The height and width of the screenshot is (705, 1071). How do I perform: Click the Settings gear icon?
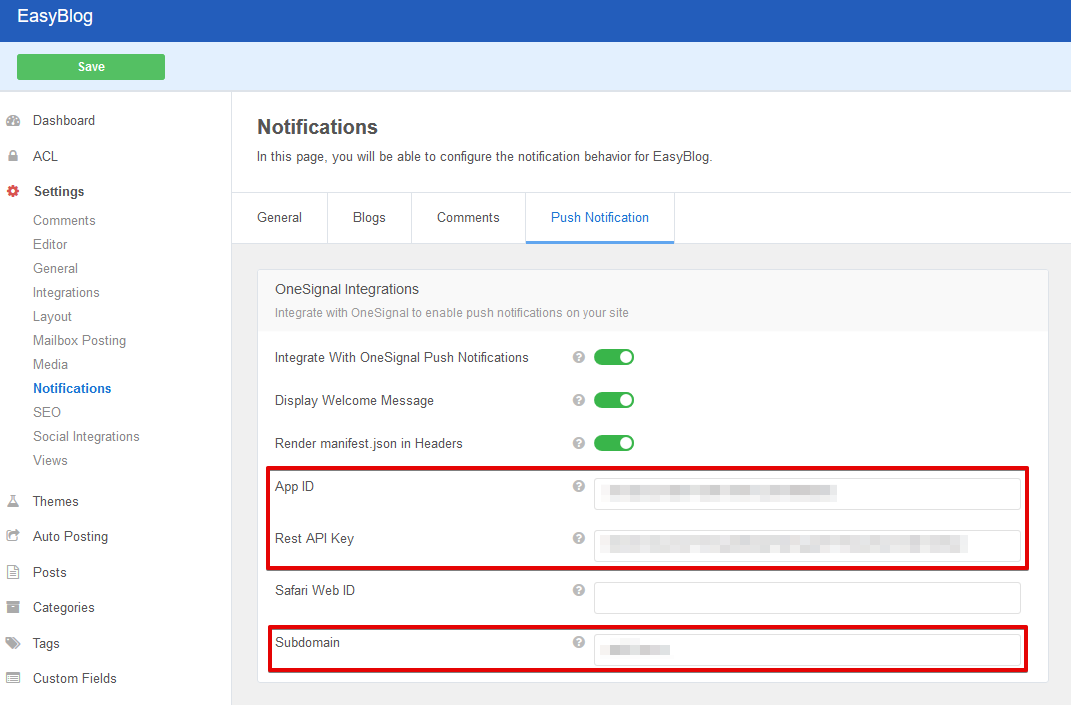13,191
